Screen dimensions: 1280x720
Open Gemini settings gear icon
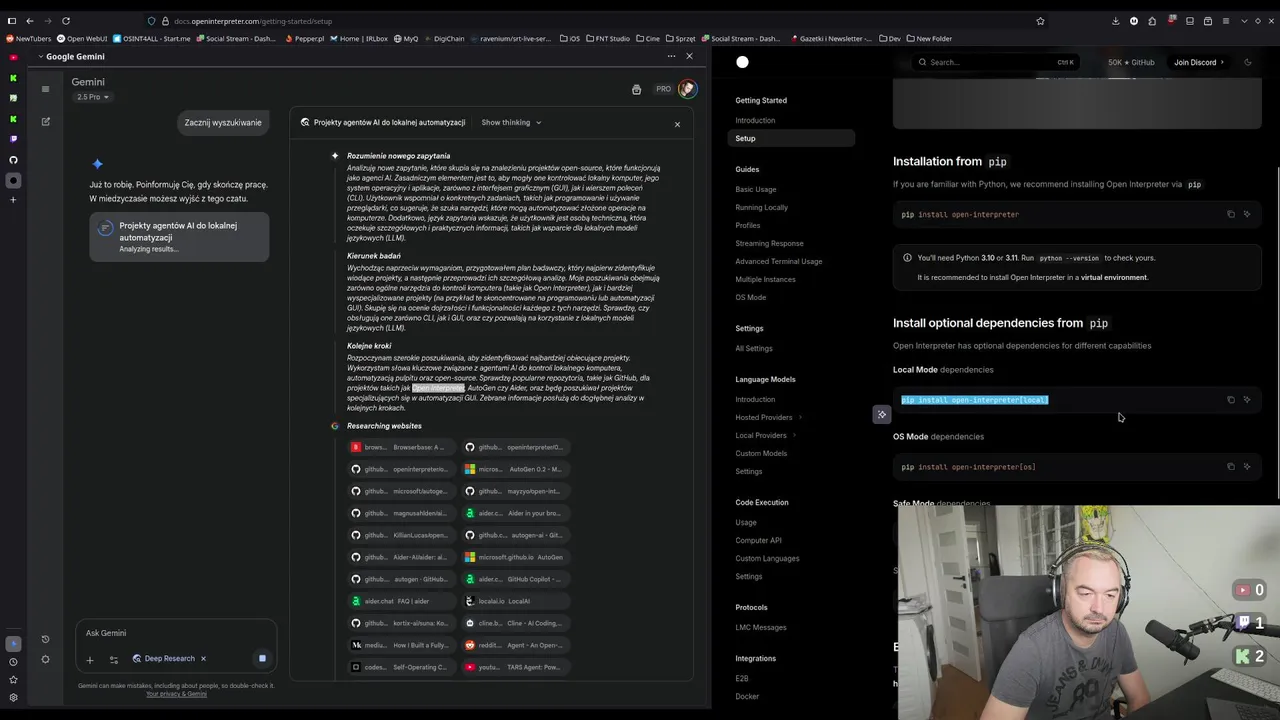[45, 659]
